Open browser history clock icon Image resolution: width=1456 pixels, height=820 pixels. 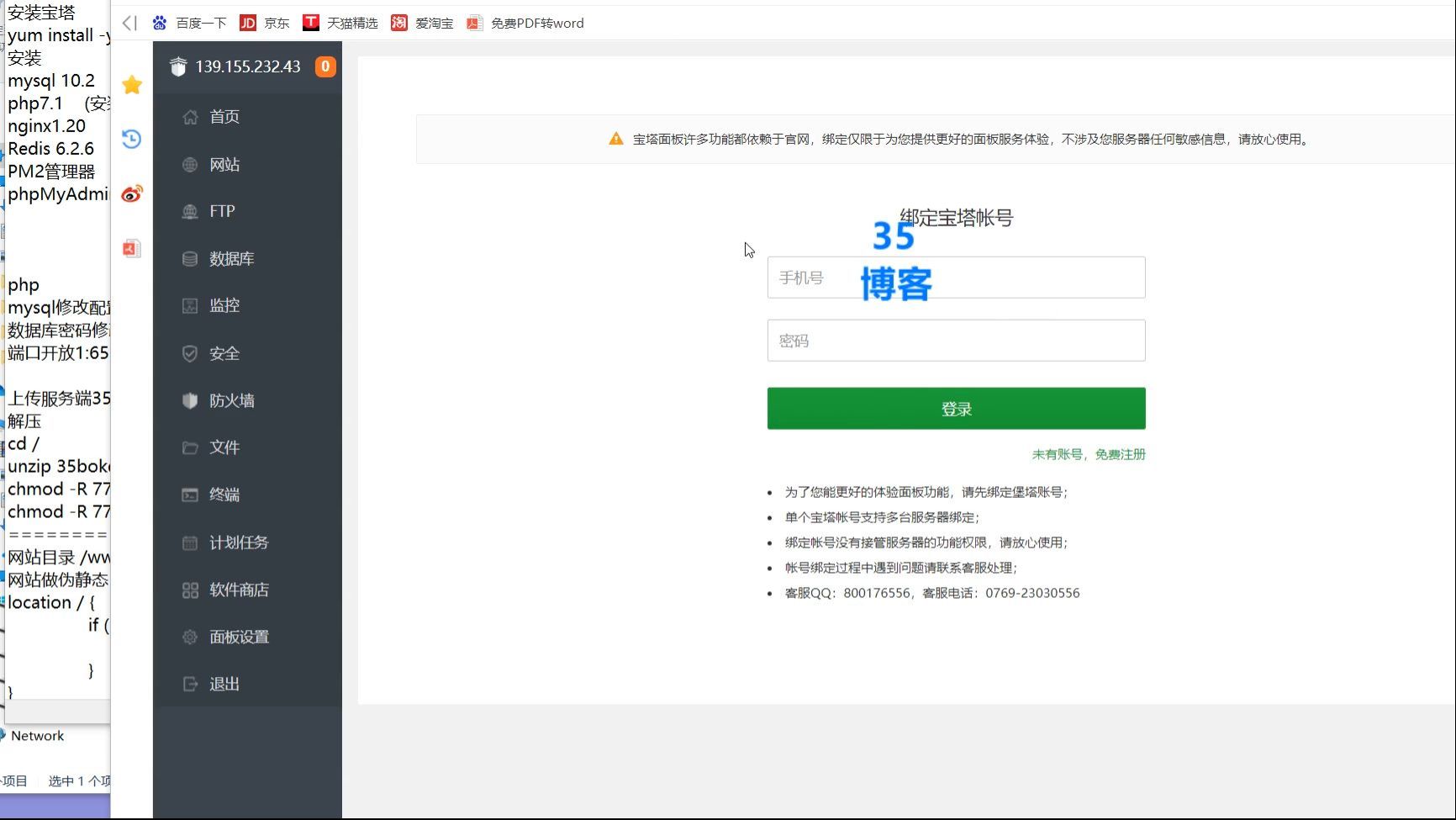[x=132, y=139]
